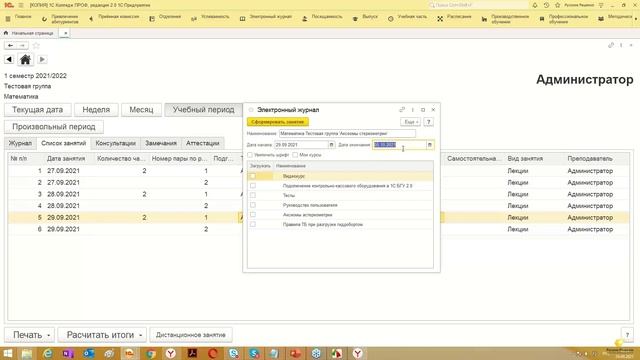This screenshot has height=360, width=640.
Task: Click the search field in title bar
Action: 478,5
